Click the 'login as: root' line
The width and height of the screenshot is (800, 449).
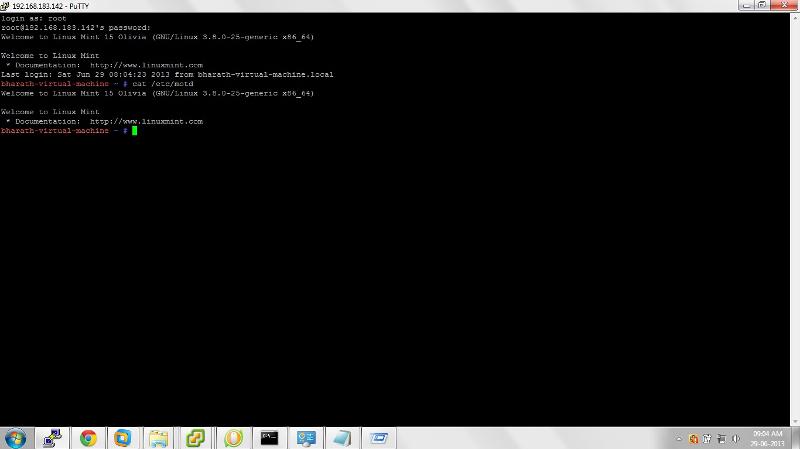pos(34,18)
